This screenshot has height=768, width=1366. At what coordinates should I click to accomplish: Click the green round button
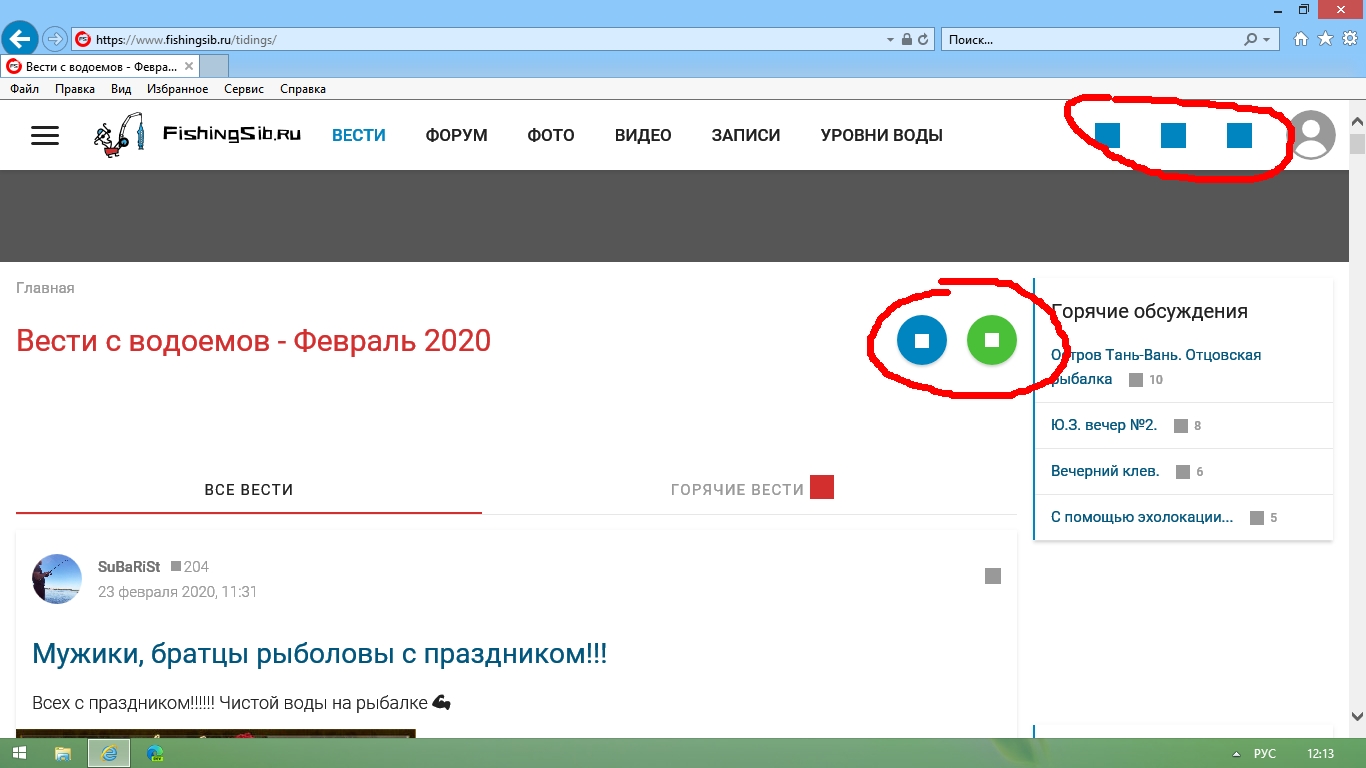992,341
